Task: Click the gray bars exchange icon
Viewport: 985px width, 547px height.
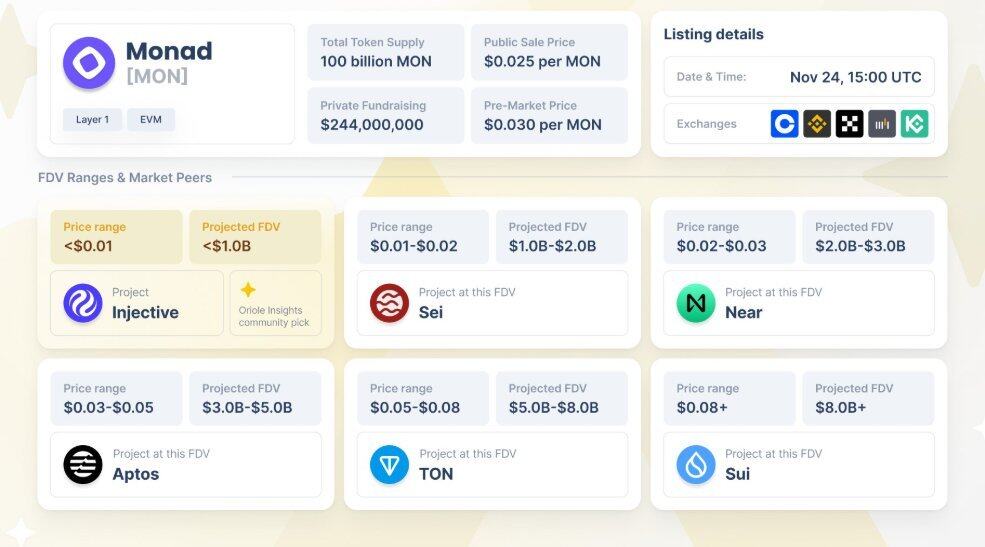Action: point(882,124)
